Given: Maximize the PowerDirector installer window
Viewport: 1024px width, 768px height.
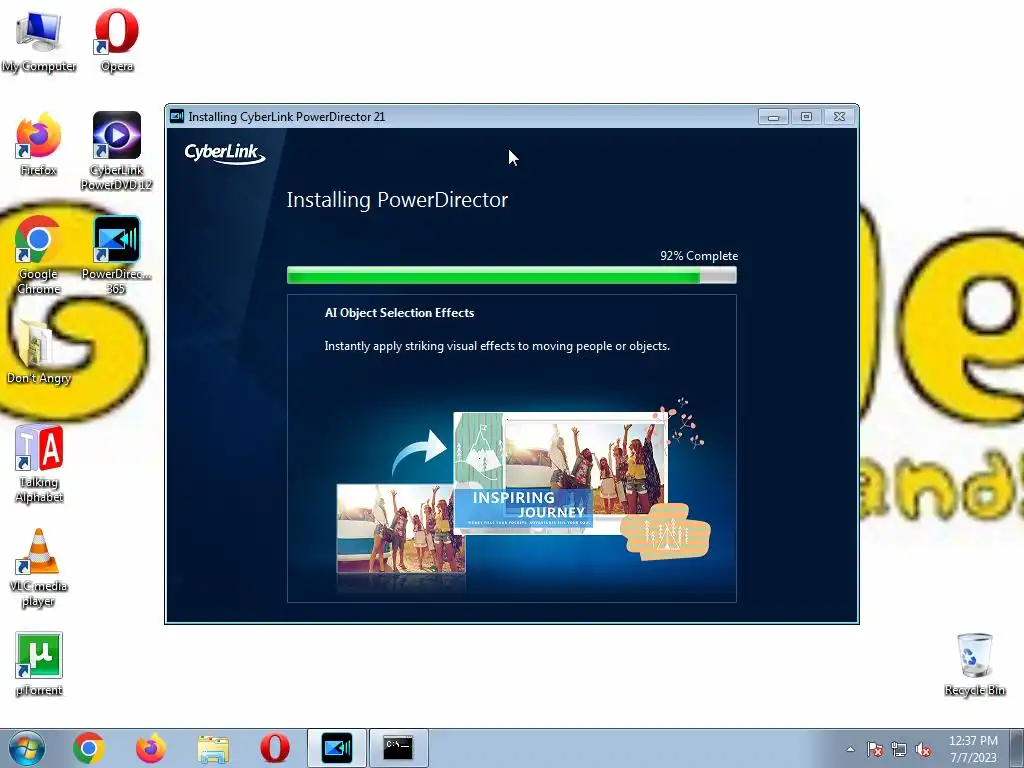Looking at the screenshot, I should 807,117.
